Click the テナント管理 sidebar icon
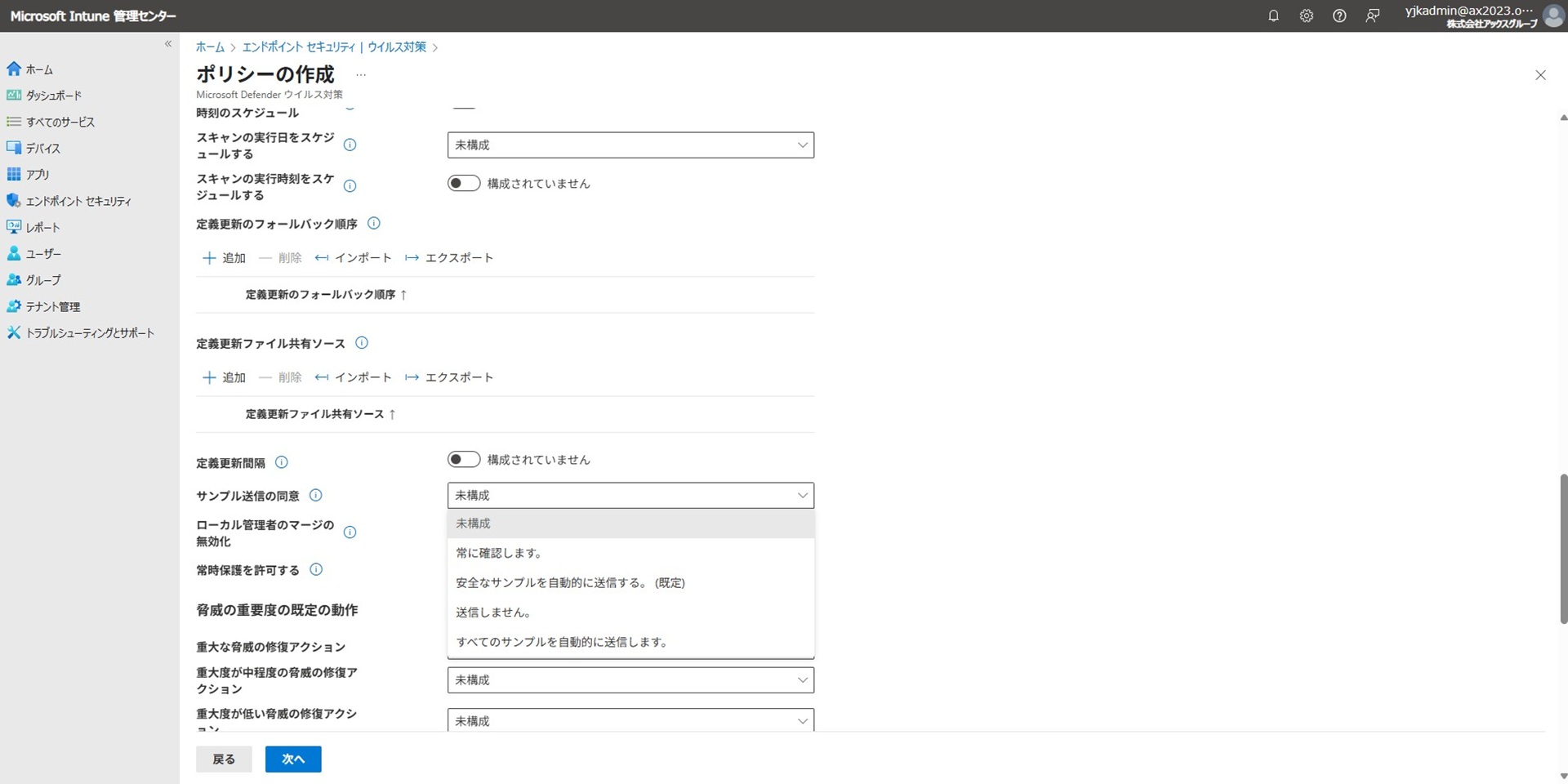Screen dimensions: 1568x784 13,306
